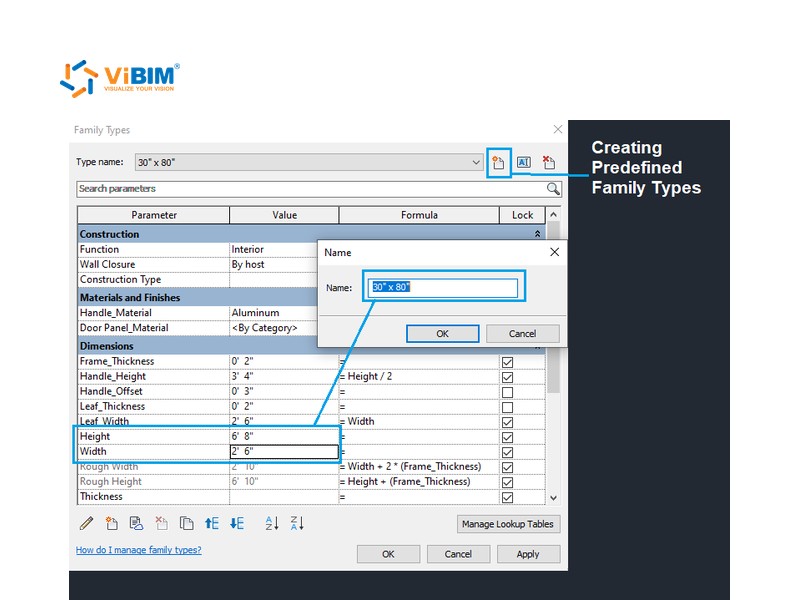The height and width of the screenshot is (600, 800).
Task: Click the 'By host' value cell
Action: click(x=273, y=264)
